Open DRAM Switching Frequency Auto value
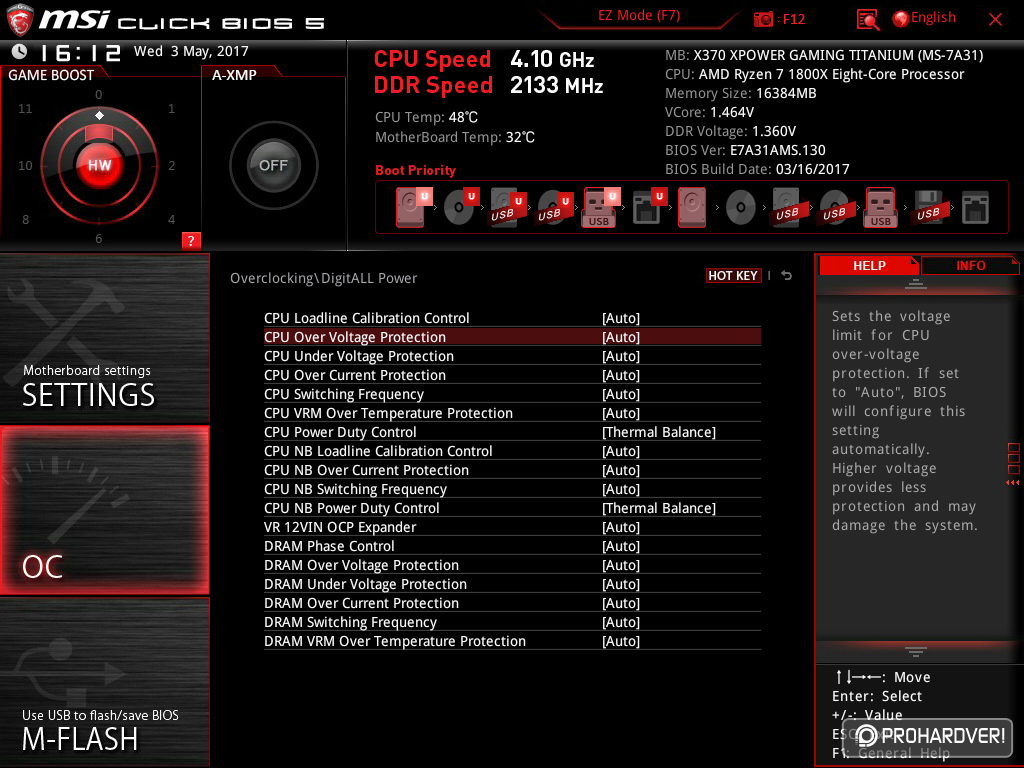Image resolution: width=1024 pixels, height=768 pixels. point(620,622)
